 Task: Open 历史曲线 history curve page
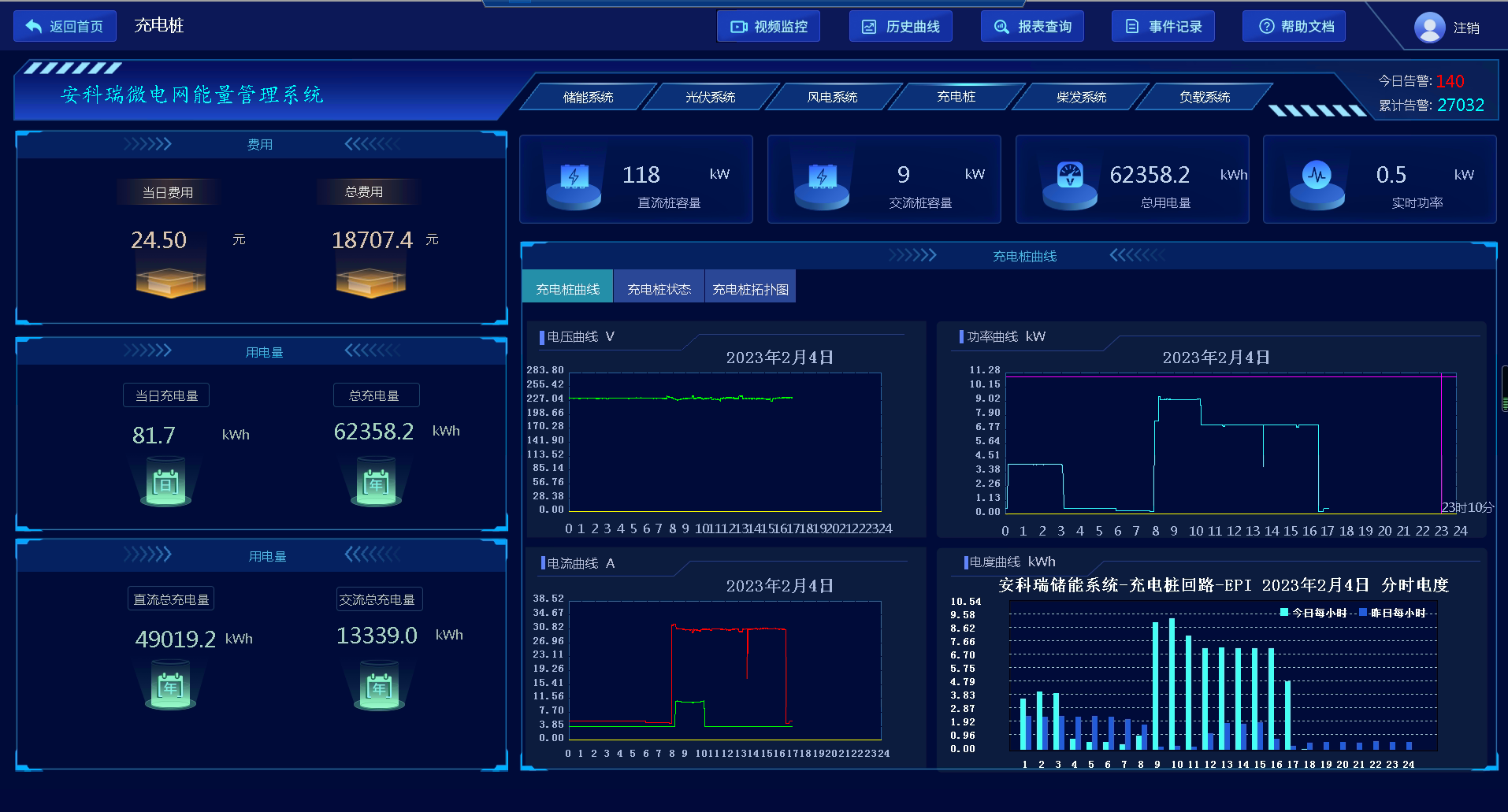tap(901, 27)
